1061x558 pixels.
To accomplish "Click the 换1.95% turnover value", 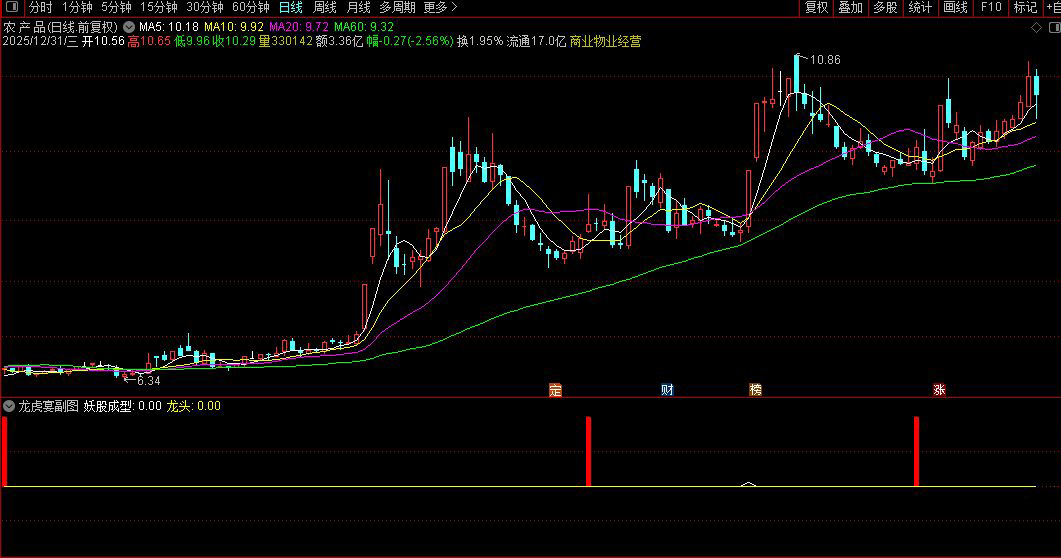I will (x=480, y=41).
